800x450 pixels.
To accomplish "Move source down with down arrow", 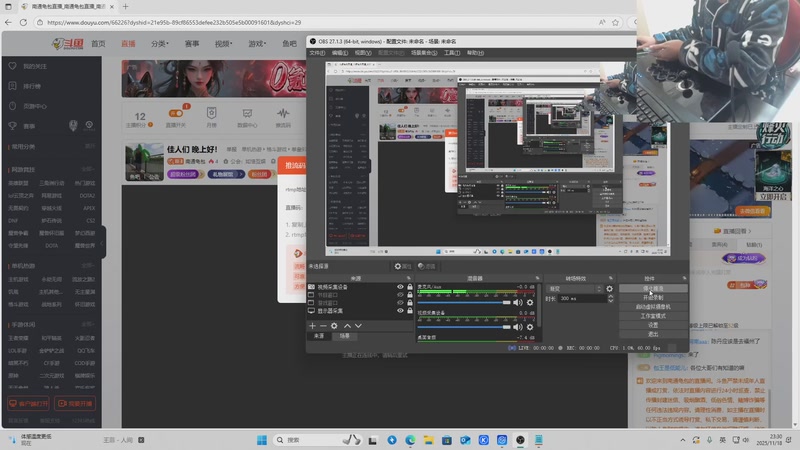I will [x=358, y=326].
